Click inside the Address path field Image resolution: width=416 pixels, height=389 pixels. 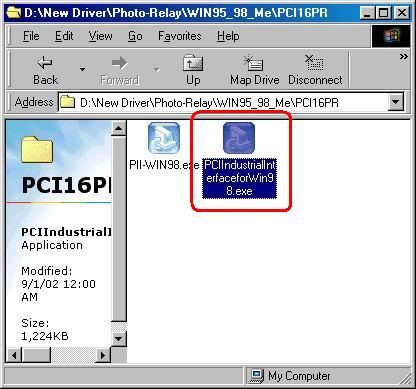pos(223,102)
